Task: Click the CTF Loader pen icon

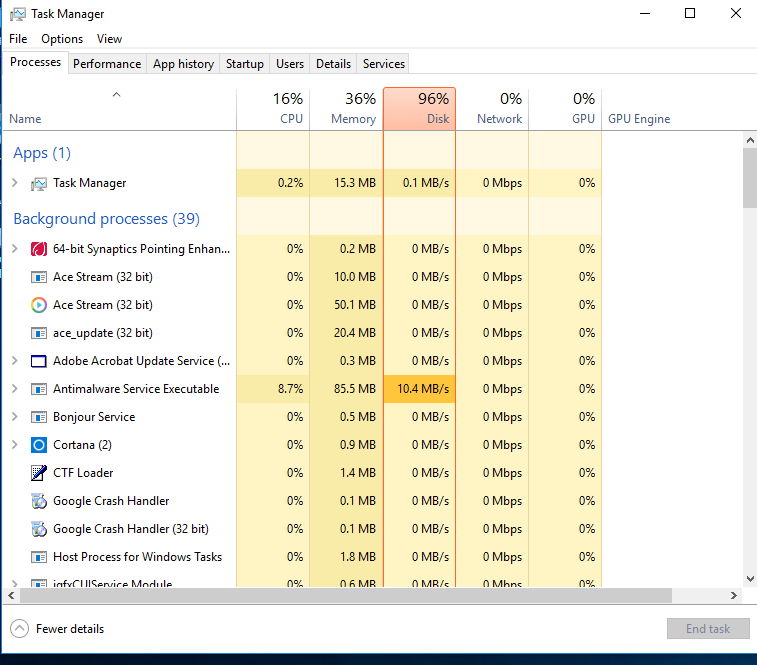Action: click(39, 473)
